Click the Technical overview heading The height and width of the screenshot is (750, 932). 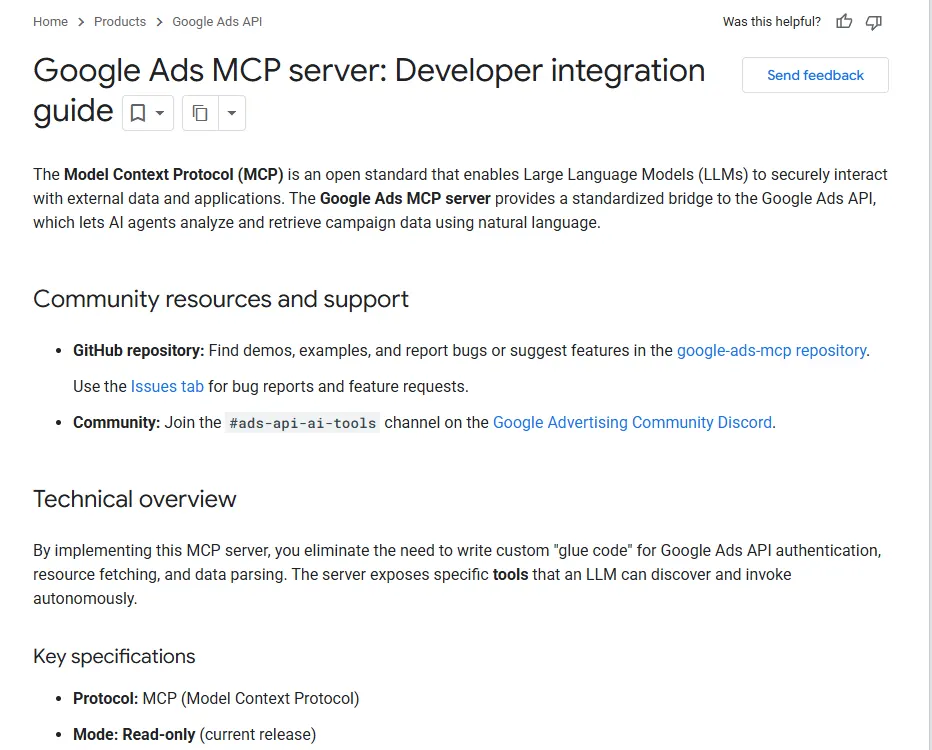(x=135, y=499)
